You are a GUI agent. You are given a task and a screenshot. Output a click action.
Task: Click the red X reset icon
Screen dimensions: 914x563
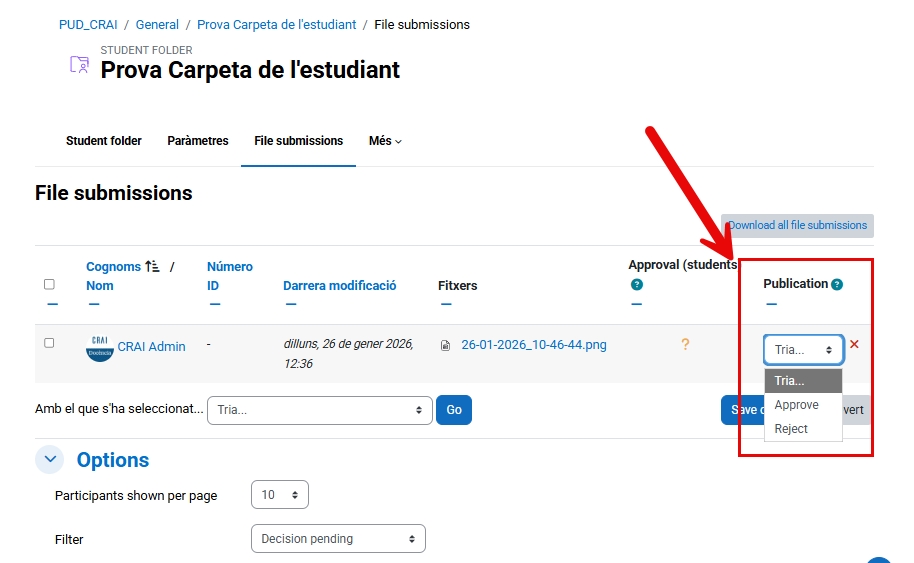point(854,345)
